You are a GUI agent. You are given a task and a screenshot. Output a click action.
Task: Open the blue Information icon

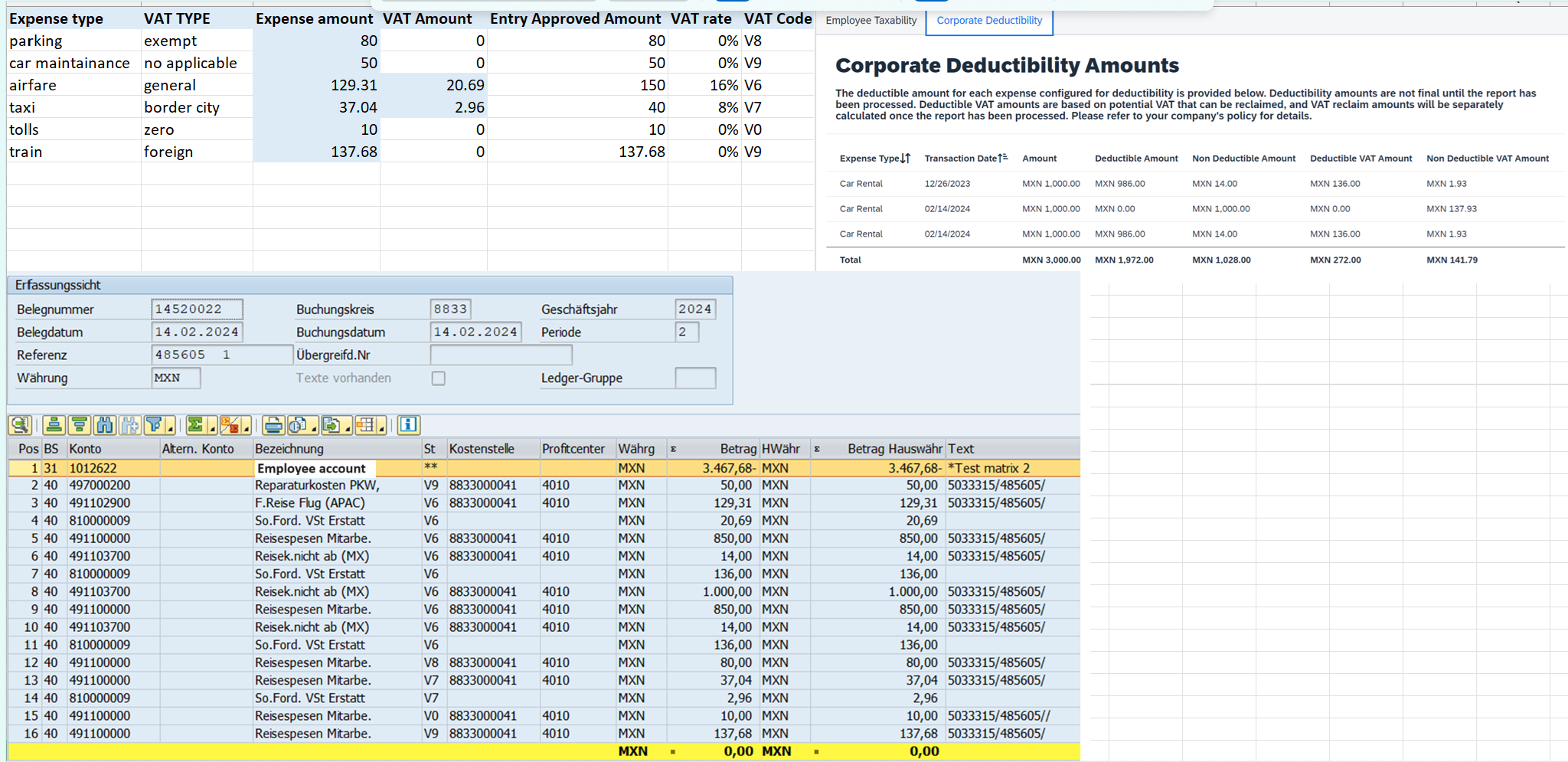408,425
